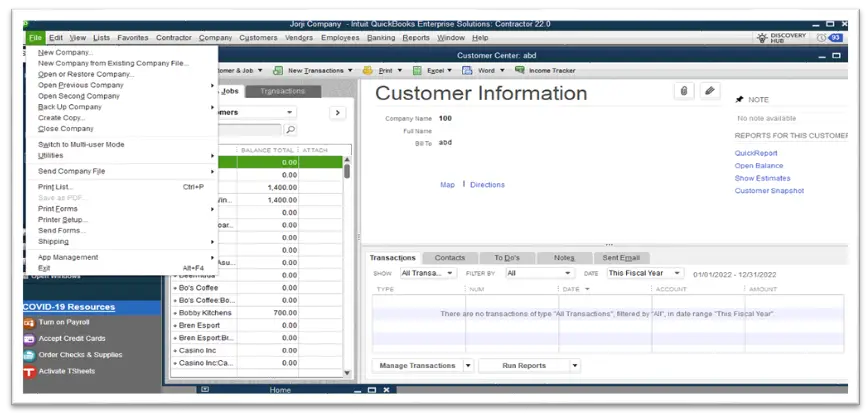Select Open or Restore Company menu item
Screen dimensions: 866x415
(86, 74)
